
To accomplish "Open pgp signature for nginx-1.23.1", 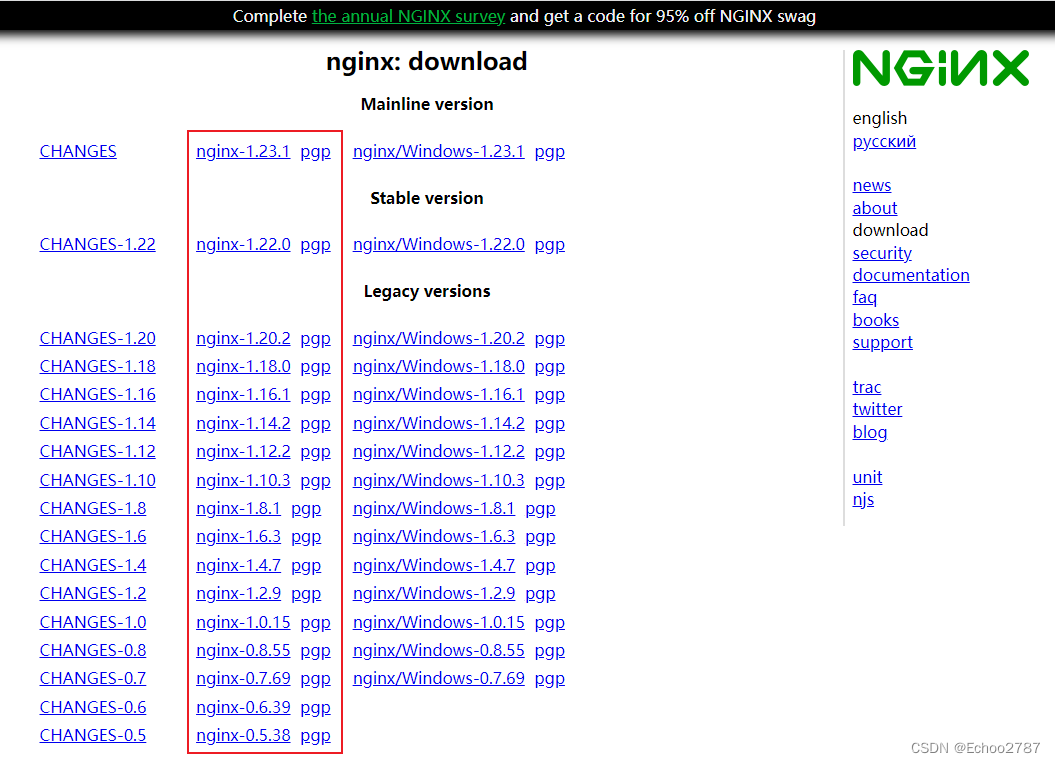I will point(316,151).
